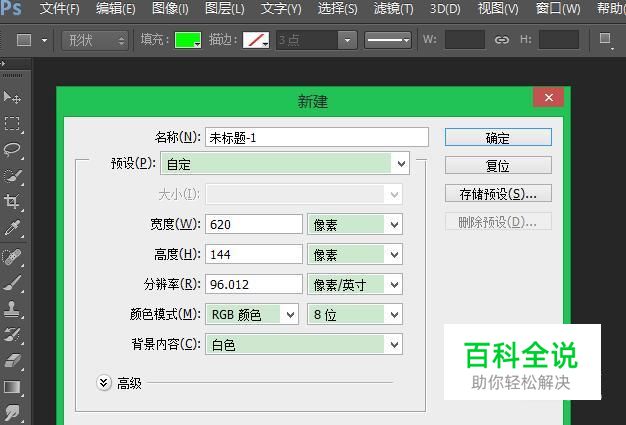
Task: Open the 文字(Y) menu
Action: tap(281, 8)
